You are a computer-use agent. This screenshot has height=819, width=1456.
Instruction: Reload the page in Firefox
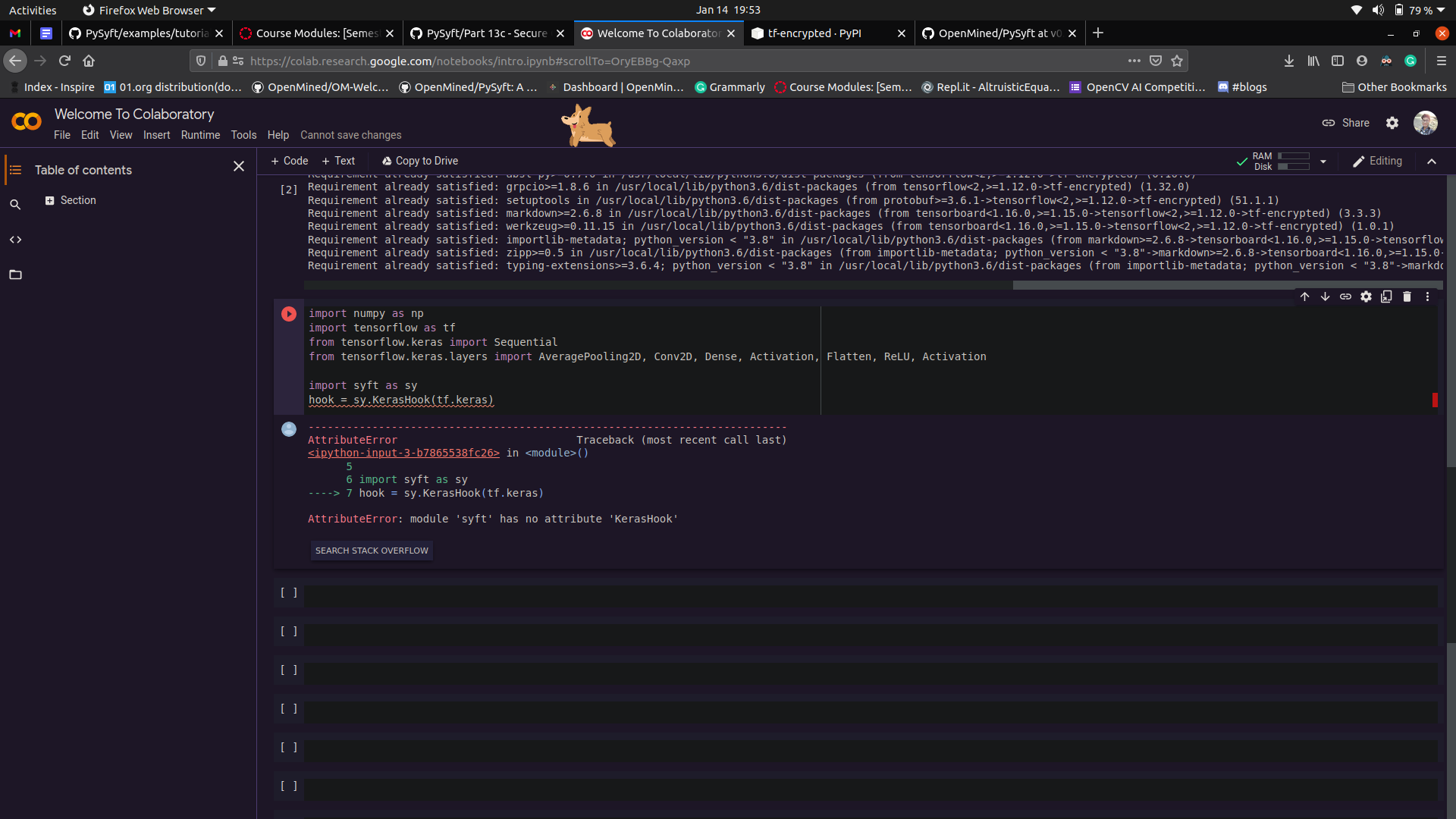(x=64, y=61)
